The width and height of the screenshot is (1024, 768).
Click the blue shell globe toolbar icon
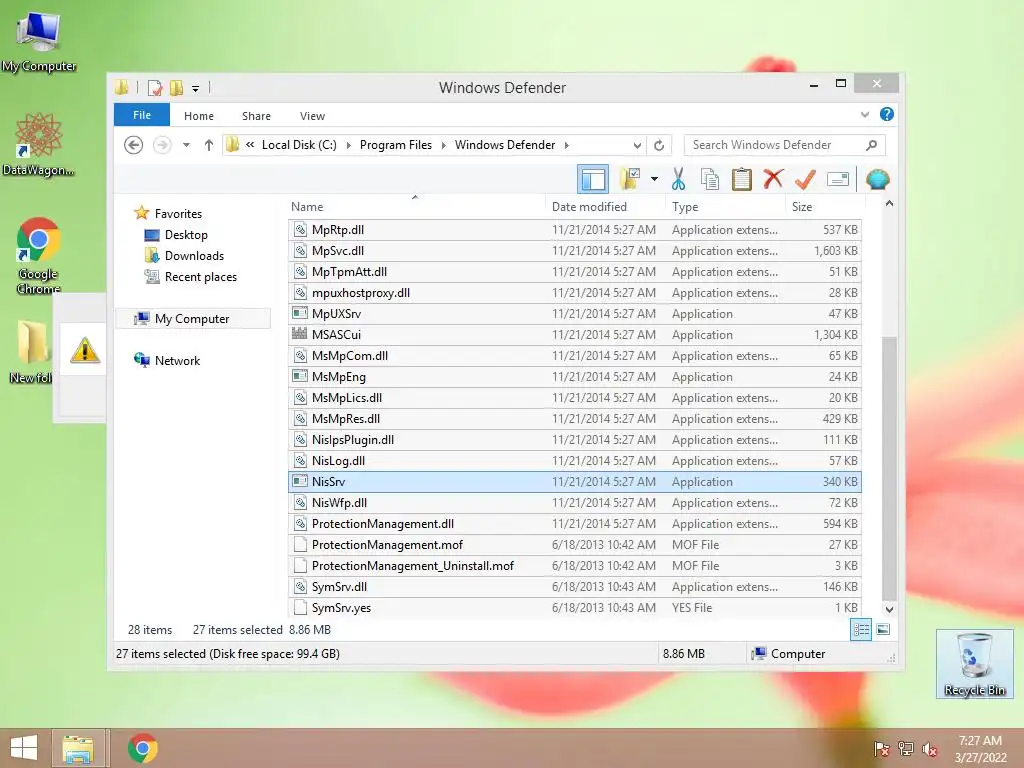878,179
